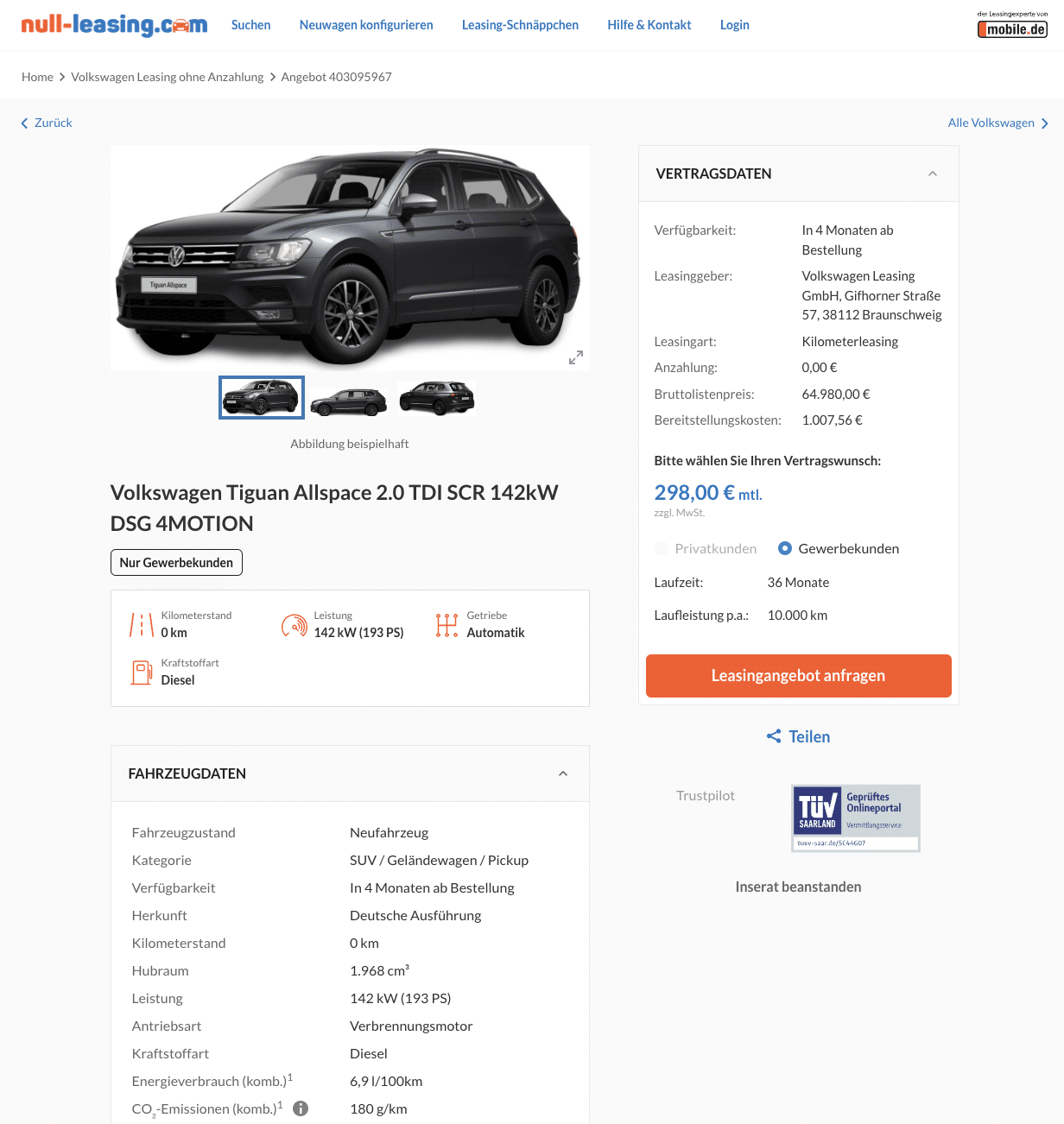The image size is (1064, 1124).
Task: Go to Leasing-Schnäppchen in navigation
Action: coord(520,25)
